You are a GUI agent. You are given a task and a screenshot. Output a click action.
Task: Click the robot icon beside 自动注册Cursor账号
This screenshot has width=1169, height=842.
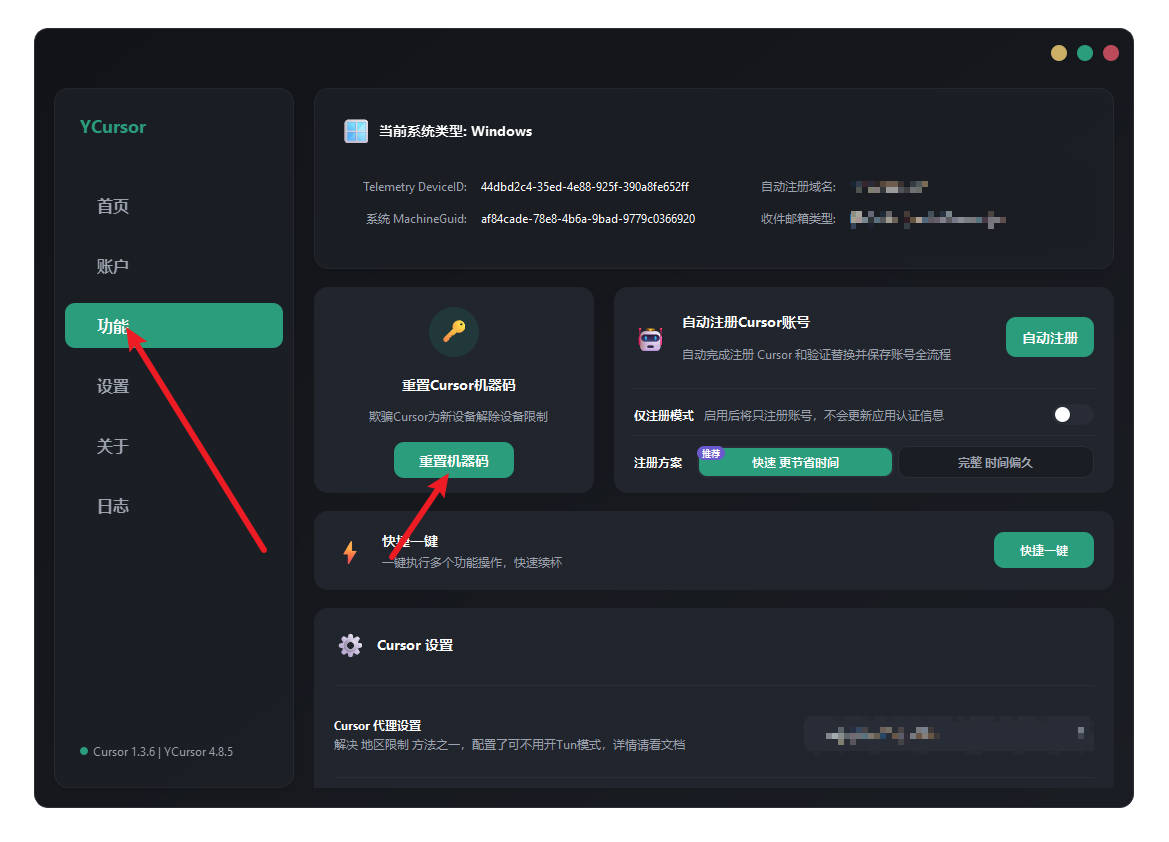point(651,339)
